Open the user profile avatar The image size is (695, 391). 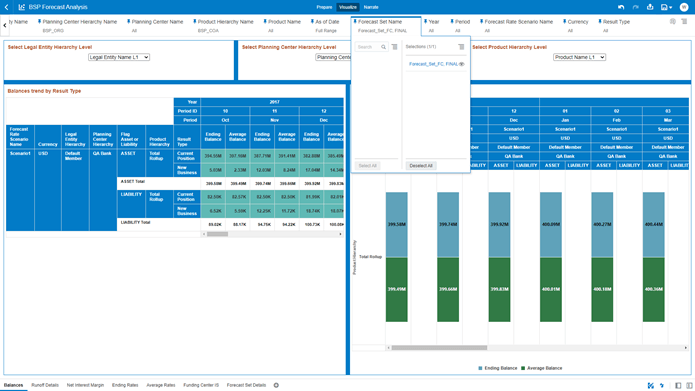tap(684, 7)
